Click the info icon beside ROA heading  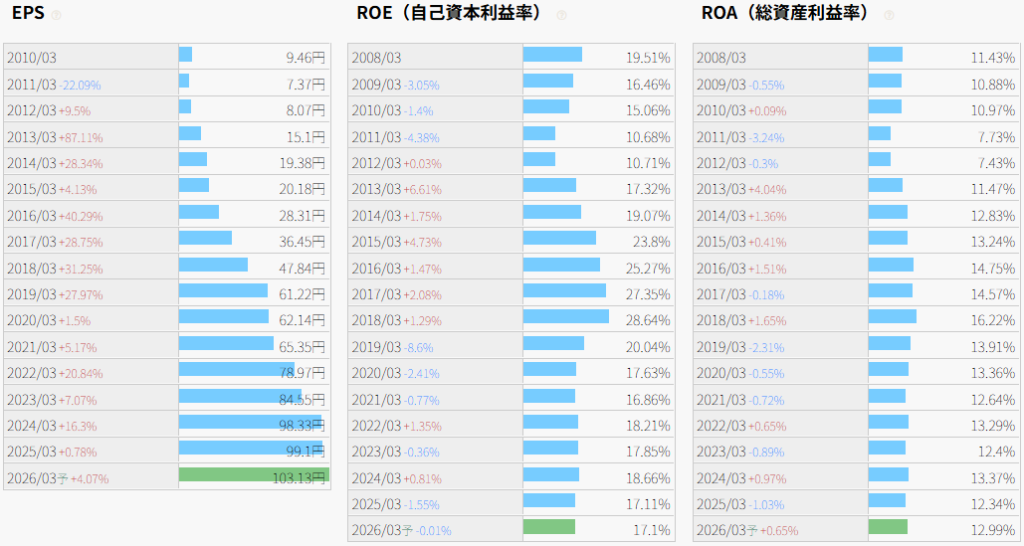click(x=889, y=15)
